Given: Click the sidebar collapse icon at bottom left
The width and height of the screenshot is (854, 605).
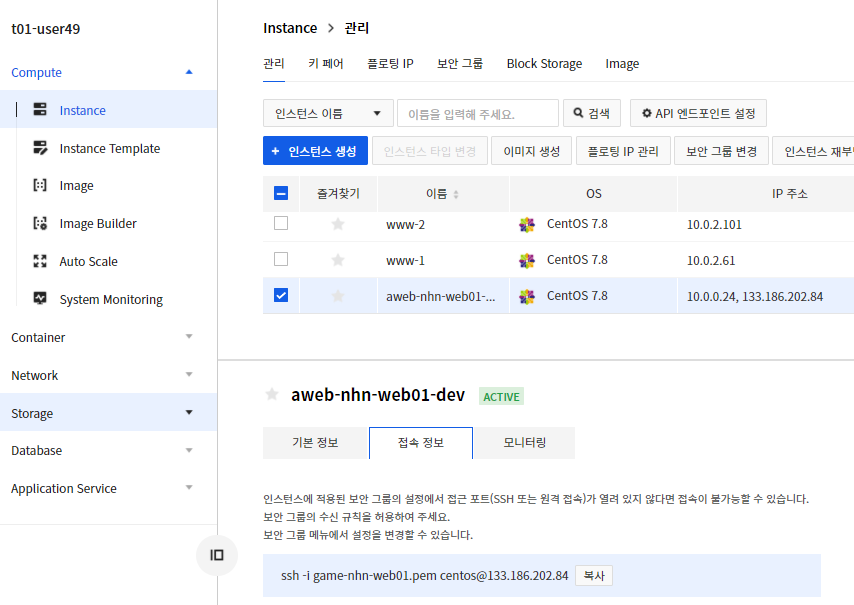Looking at the screenshot, I should tap(217, 556).
